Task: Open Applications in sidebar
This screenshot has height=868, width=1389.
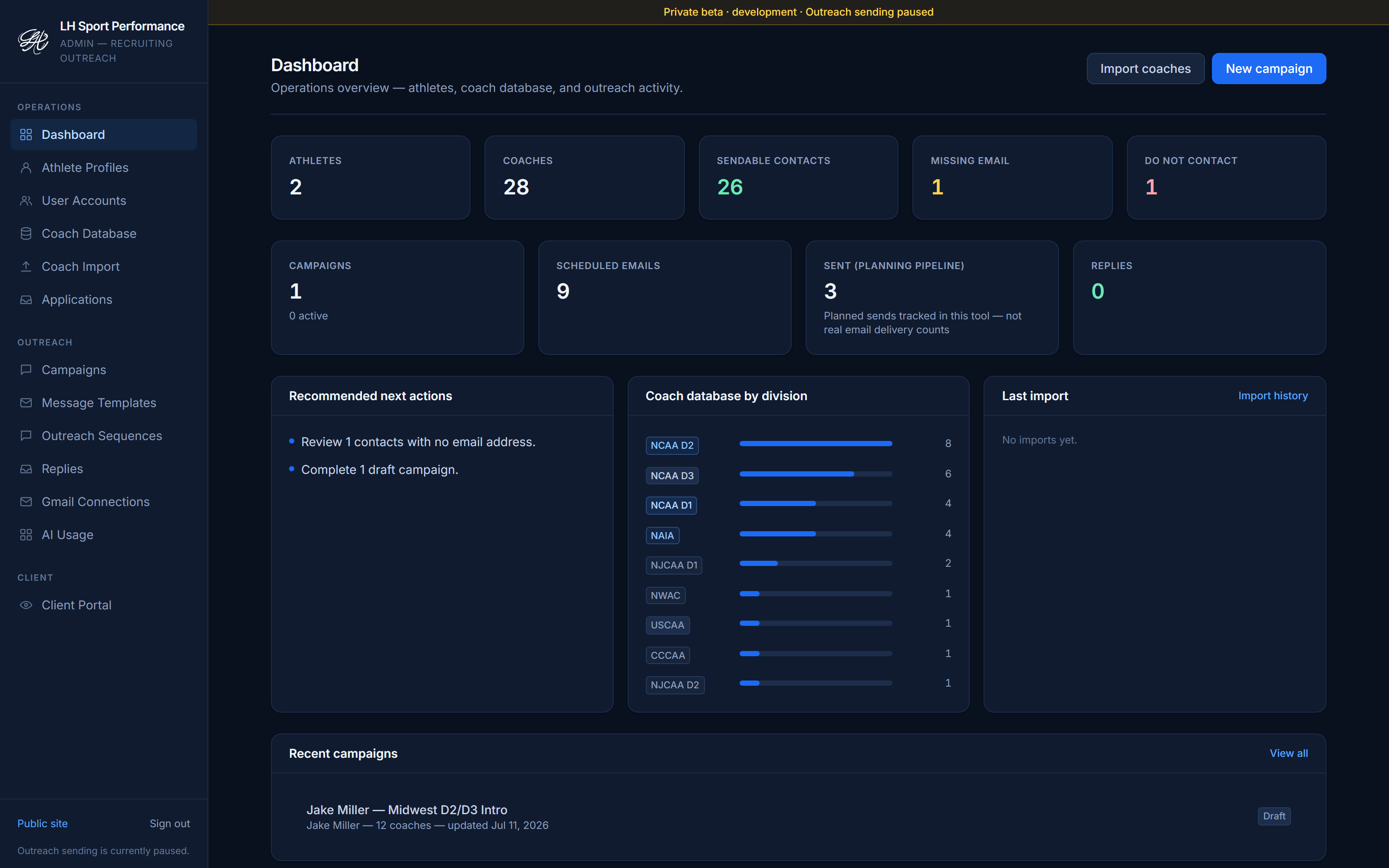Action: (x=103, y=299)
